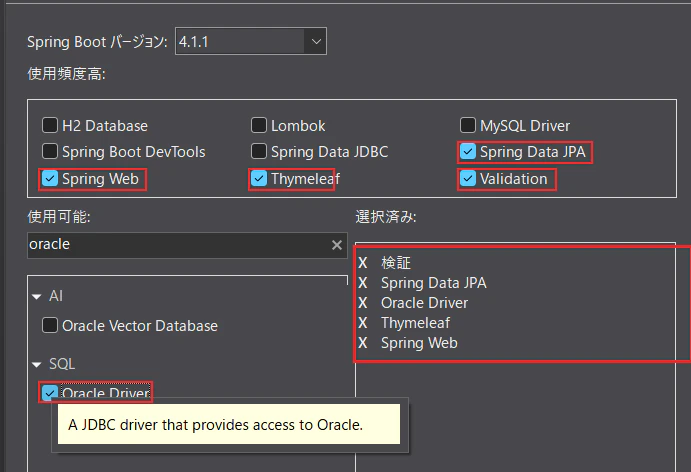691x472 pixels.
Task: Check the H2 Database checkbox
Action: [50, 126]
